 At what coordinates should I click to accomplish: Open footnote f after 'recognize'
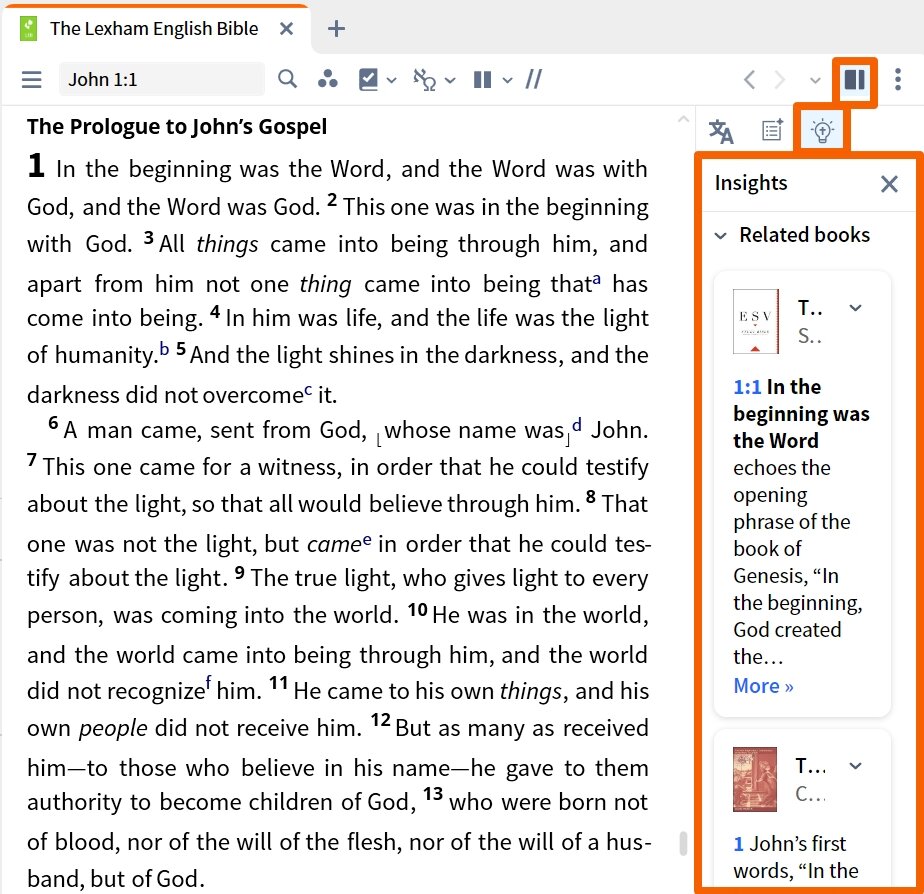click(x=209, y=684)
